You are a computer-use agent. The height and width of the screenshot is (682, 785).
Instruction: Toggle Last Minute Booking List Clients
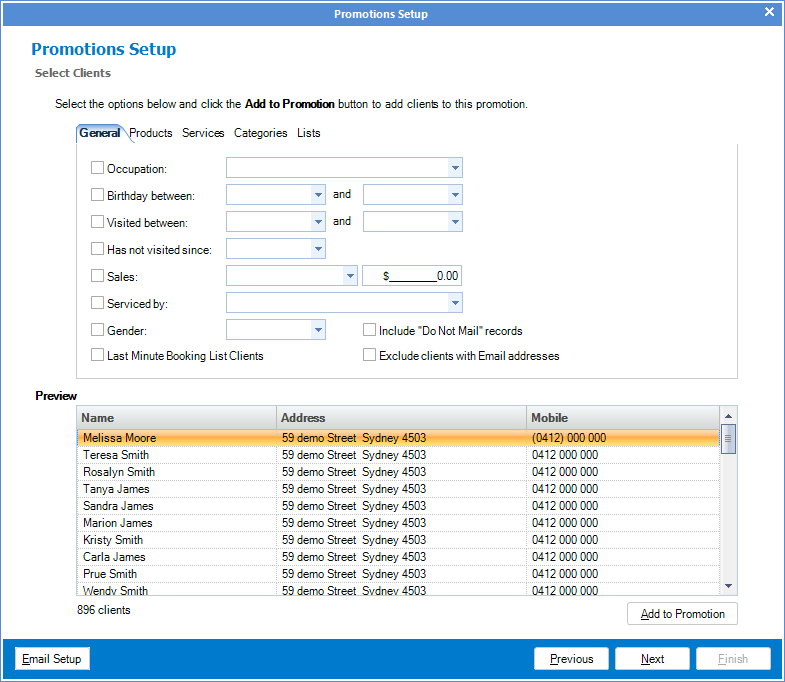98,355
